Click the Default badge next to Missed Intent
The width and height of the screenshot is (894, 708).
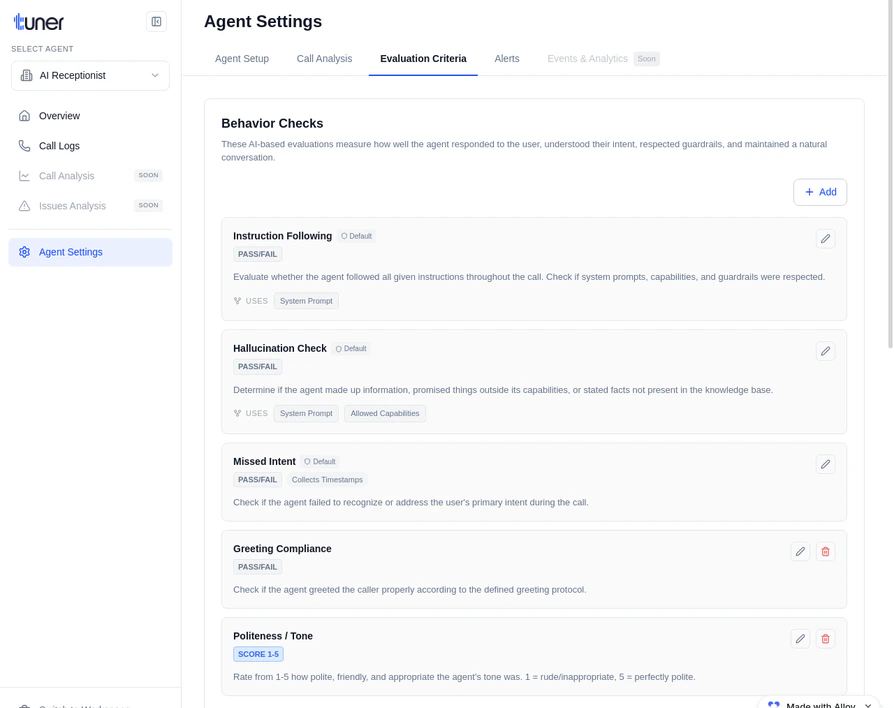[320, 462]
